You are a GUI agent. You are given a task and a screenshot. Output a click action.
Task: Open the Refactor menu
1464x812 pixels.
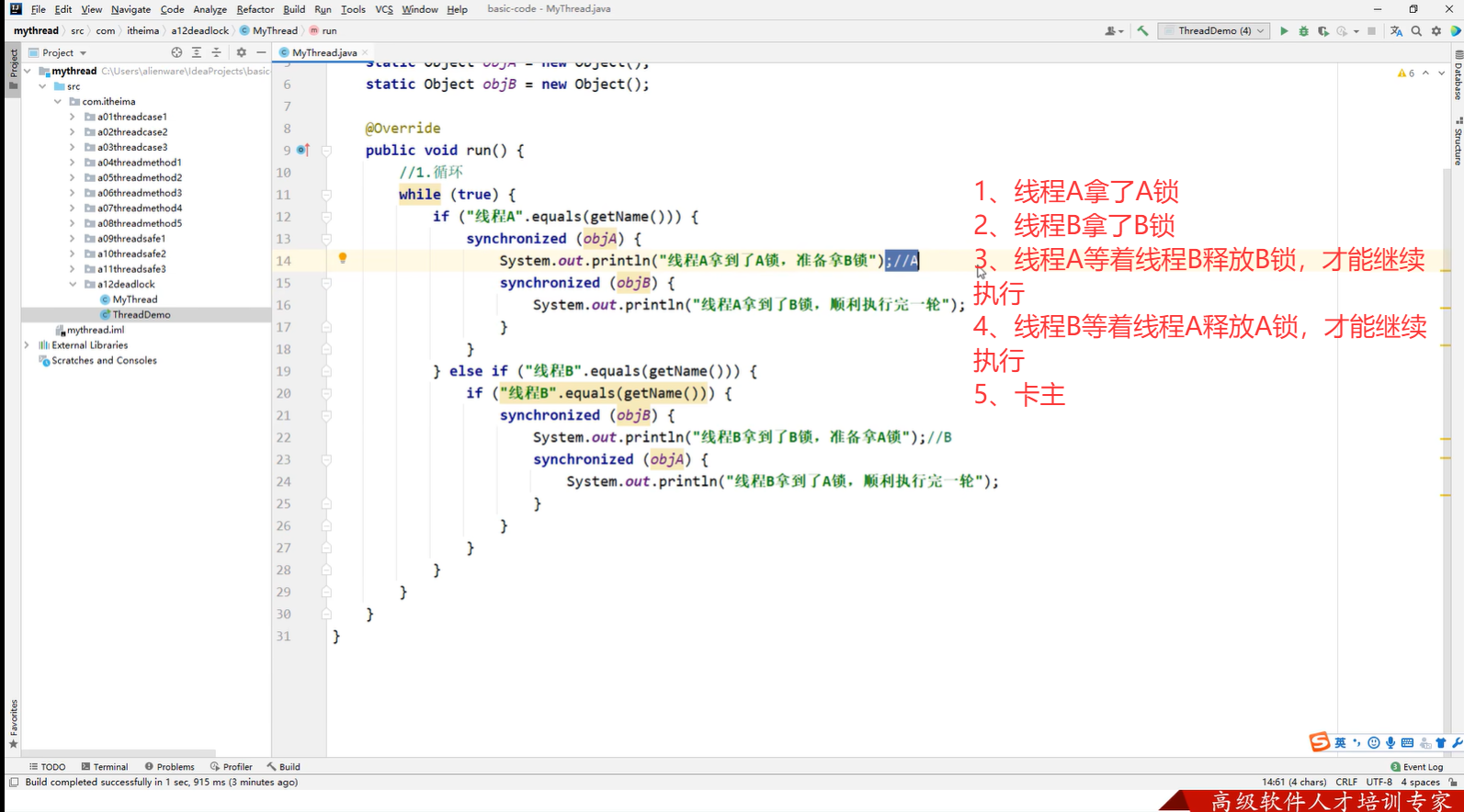click(255, 9)
